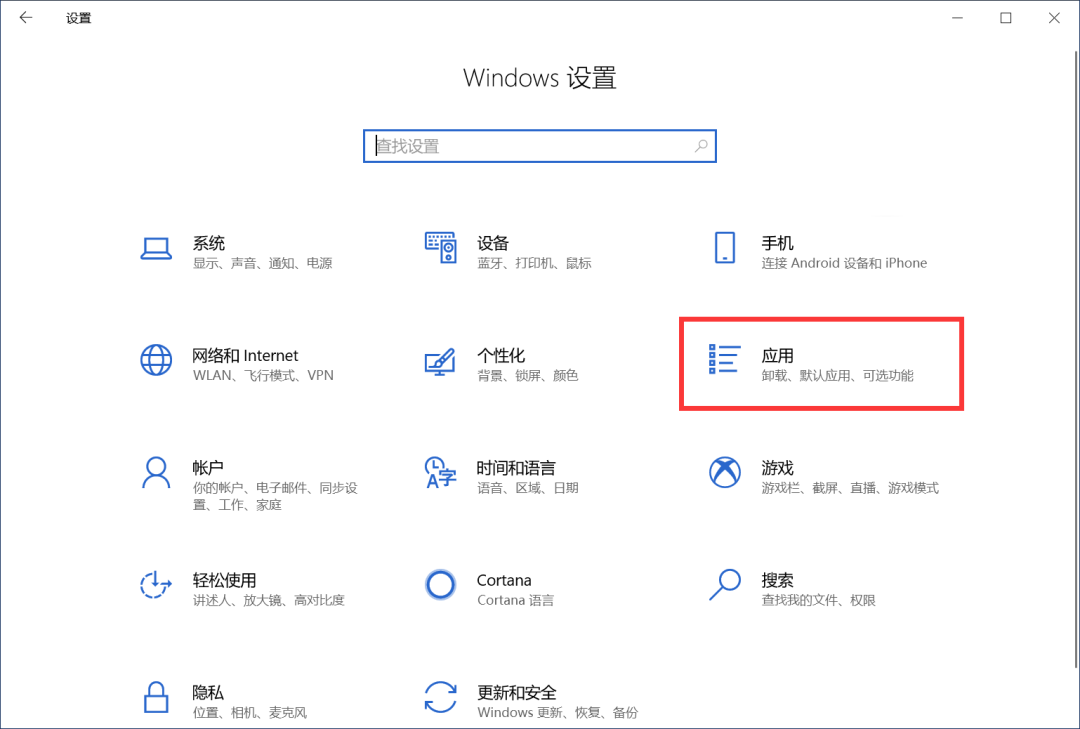1080x729 pixels.
Task: Open the 设备 settings title
Action: 493,243
